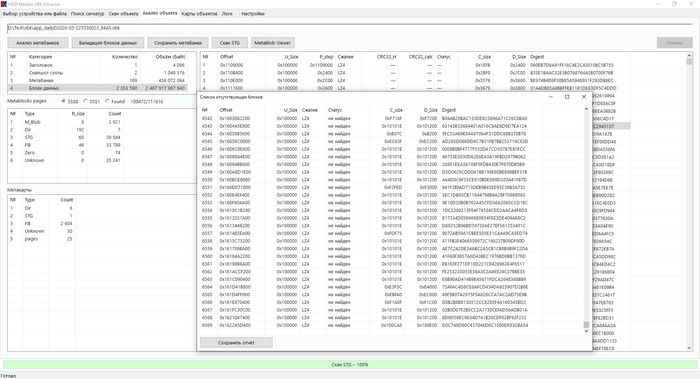Click the HDD Masters VBK Extractor app icon
Viewport: 700px width, 379px height.
tap(4, 4)
